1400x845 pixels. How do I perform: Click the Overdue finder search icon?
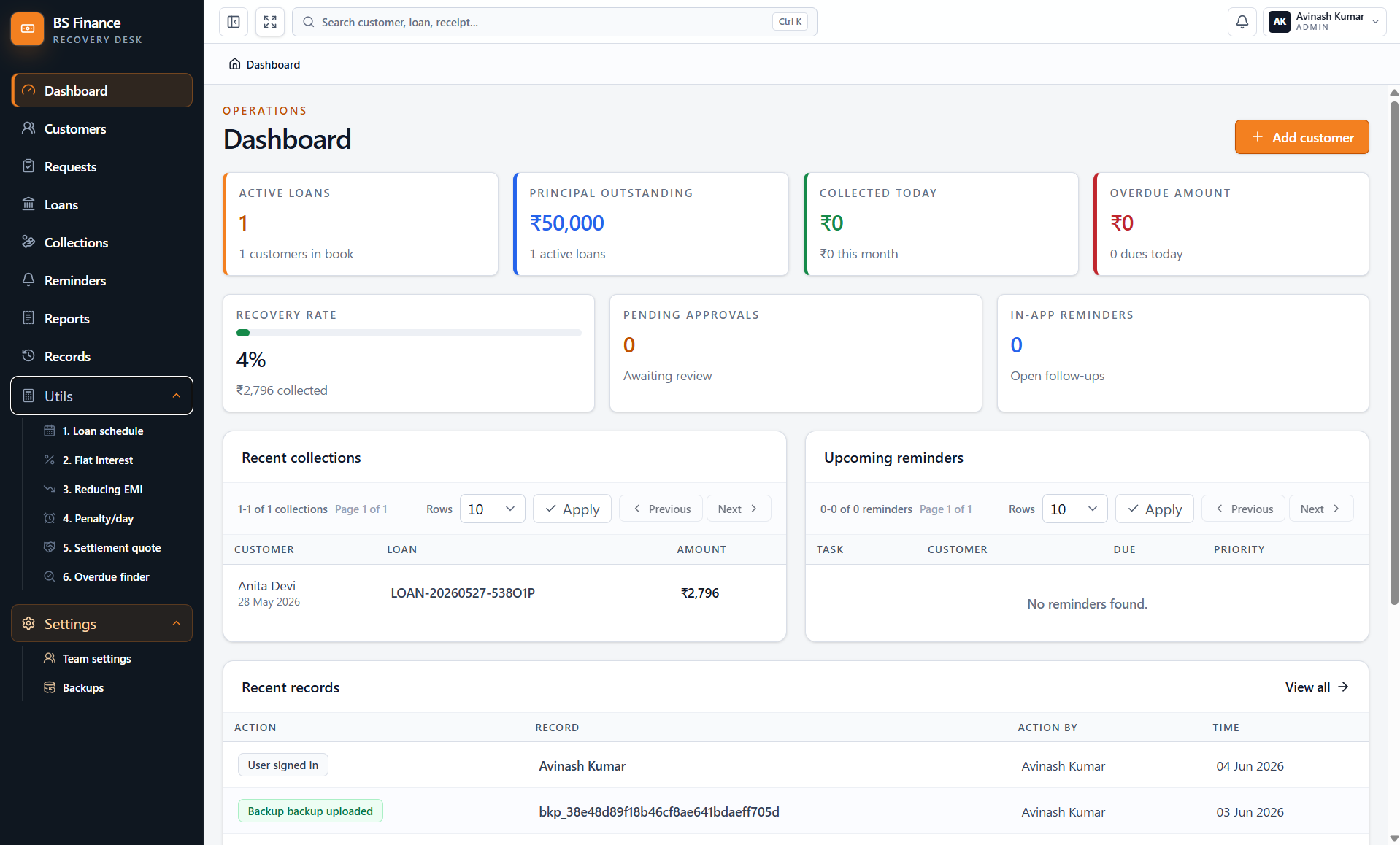50,576
